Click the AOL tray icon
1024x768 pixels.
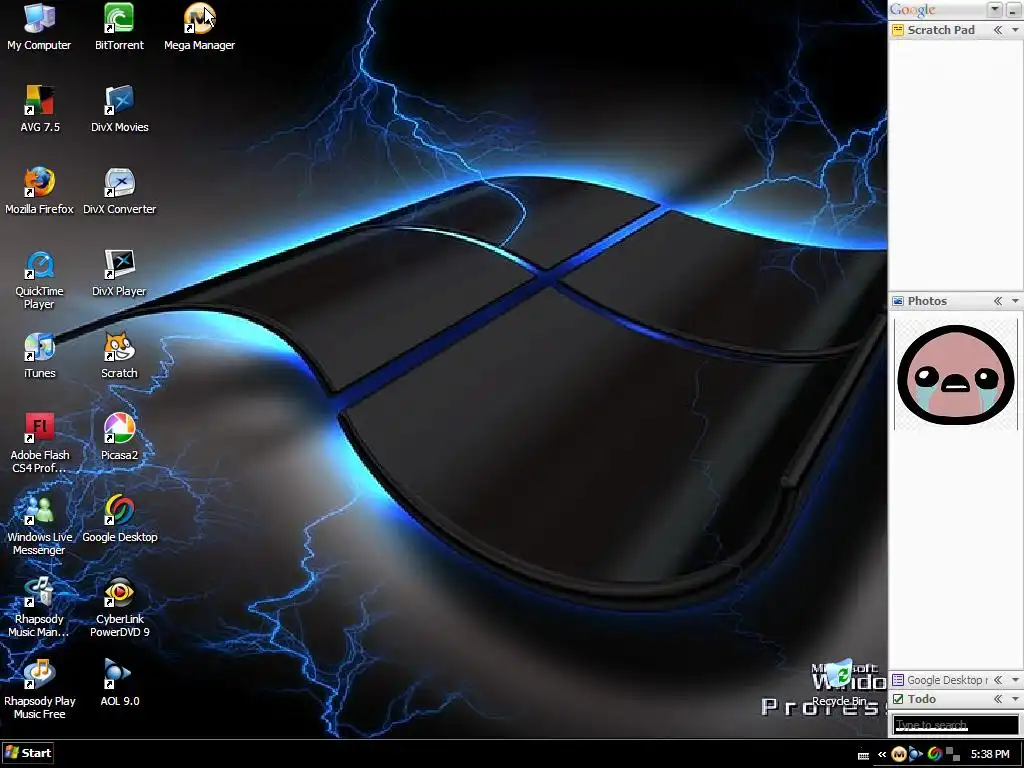point(916,754)
